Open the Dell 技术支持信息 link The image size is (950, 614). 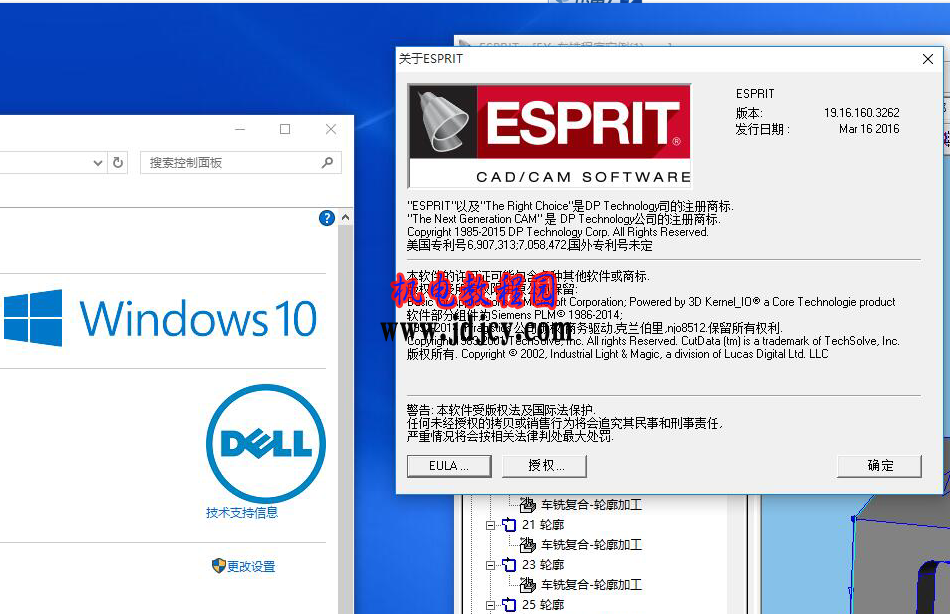(x=242, y=513)
